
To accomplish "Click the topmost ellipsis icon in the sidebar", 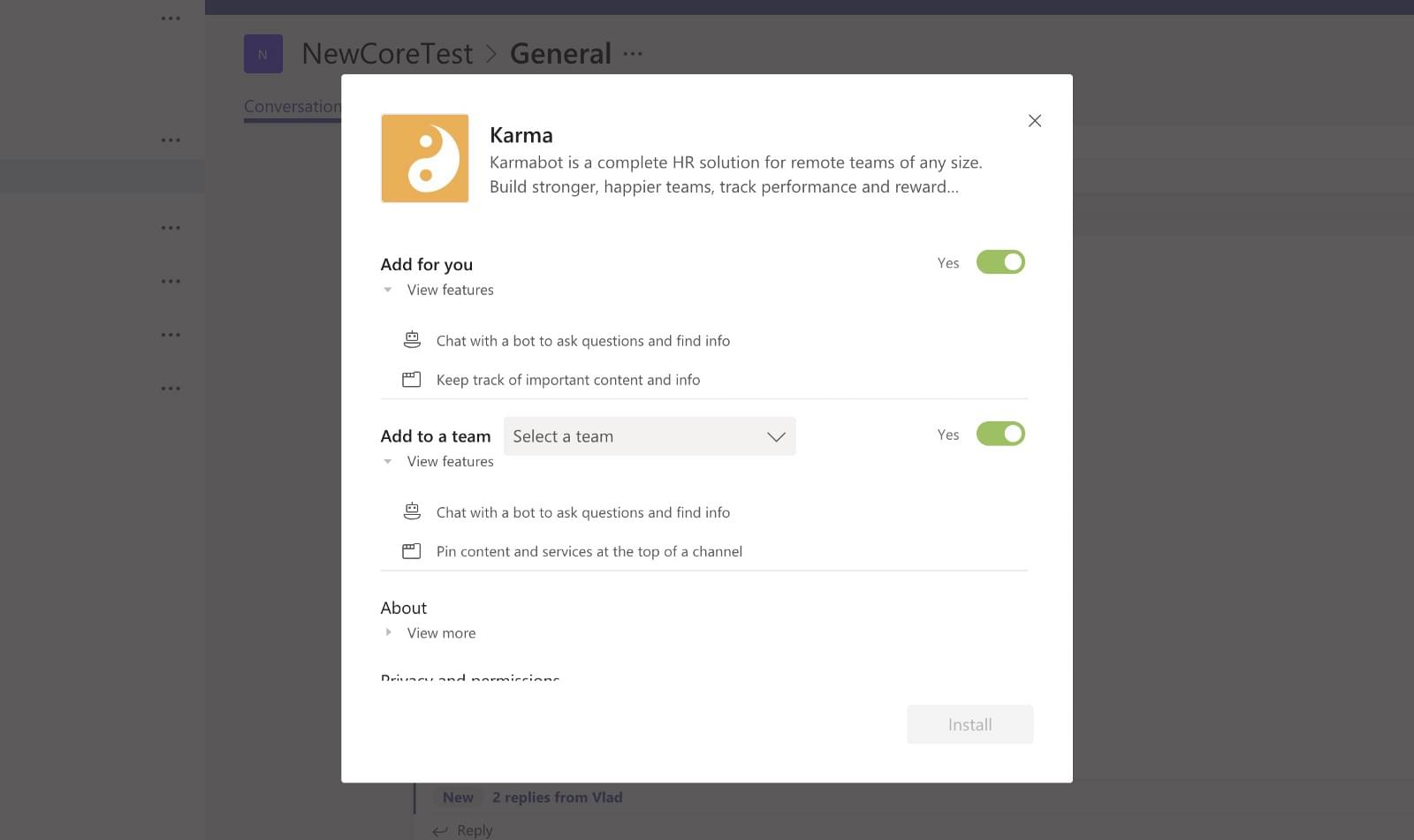I will (171, 18).
